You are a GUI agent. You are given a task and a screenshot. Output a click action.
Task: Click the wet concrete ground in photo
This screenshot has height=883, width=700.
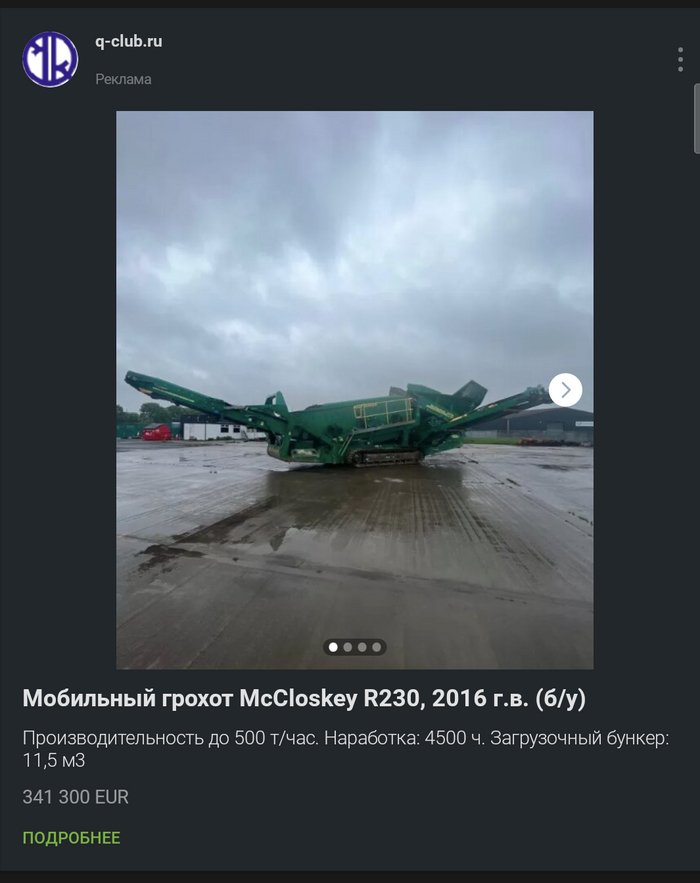355,563
